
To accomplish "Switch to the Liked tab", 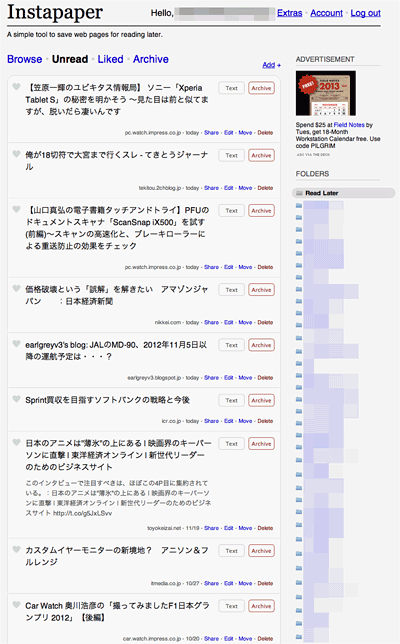I will point(110,59).
